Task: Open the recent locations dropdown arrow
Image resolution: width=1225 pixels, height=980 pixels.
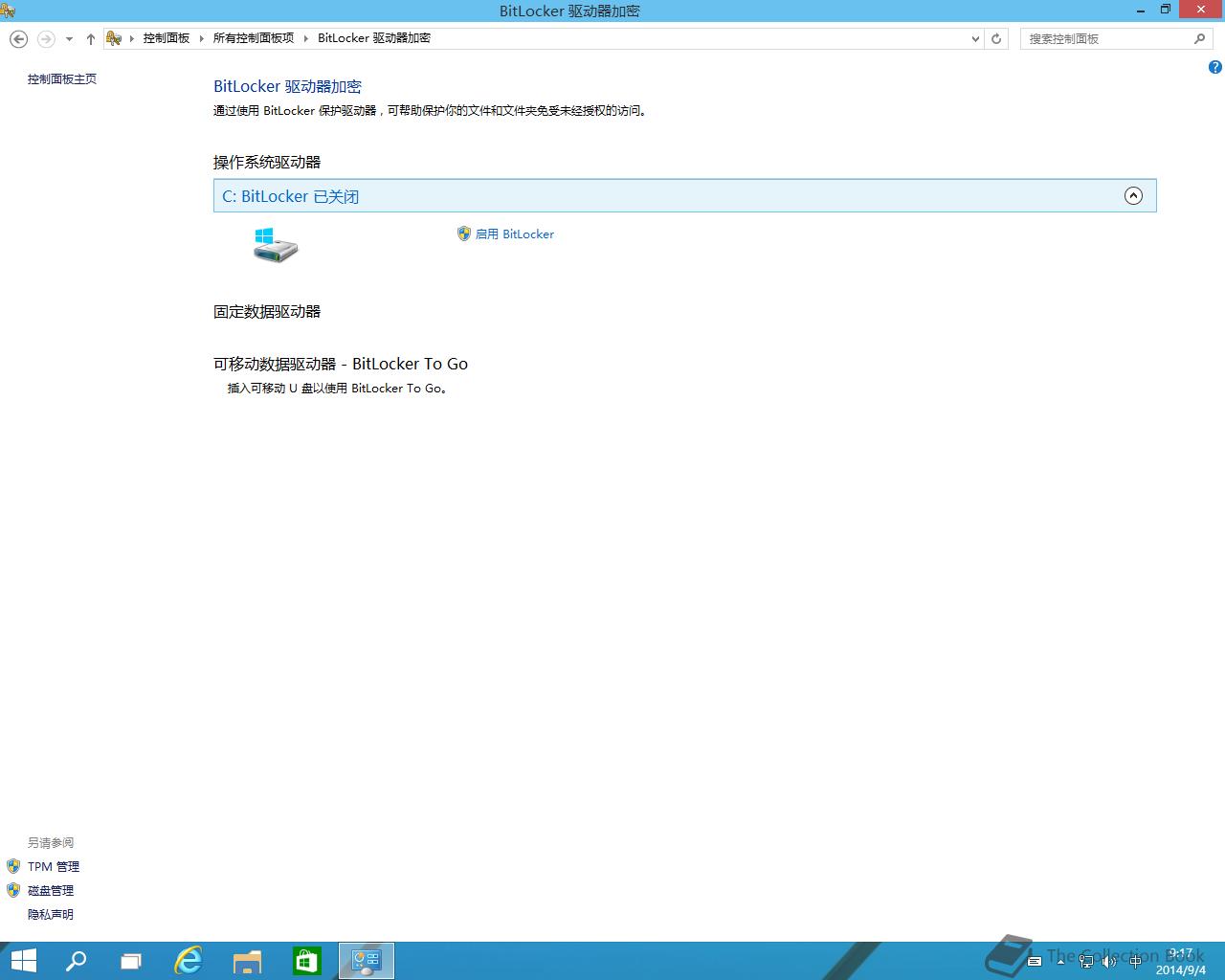Action: 69,39
